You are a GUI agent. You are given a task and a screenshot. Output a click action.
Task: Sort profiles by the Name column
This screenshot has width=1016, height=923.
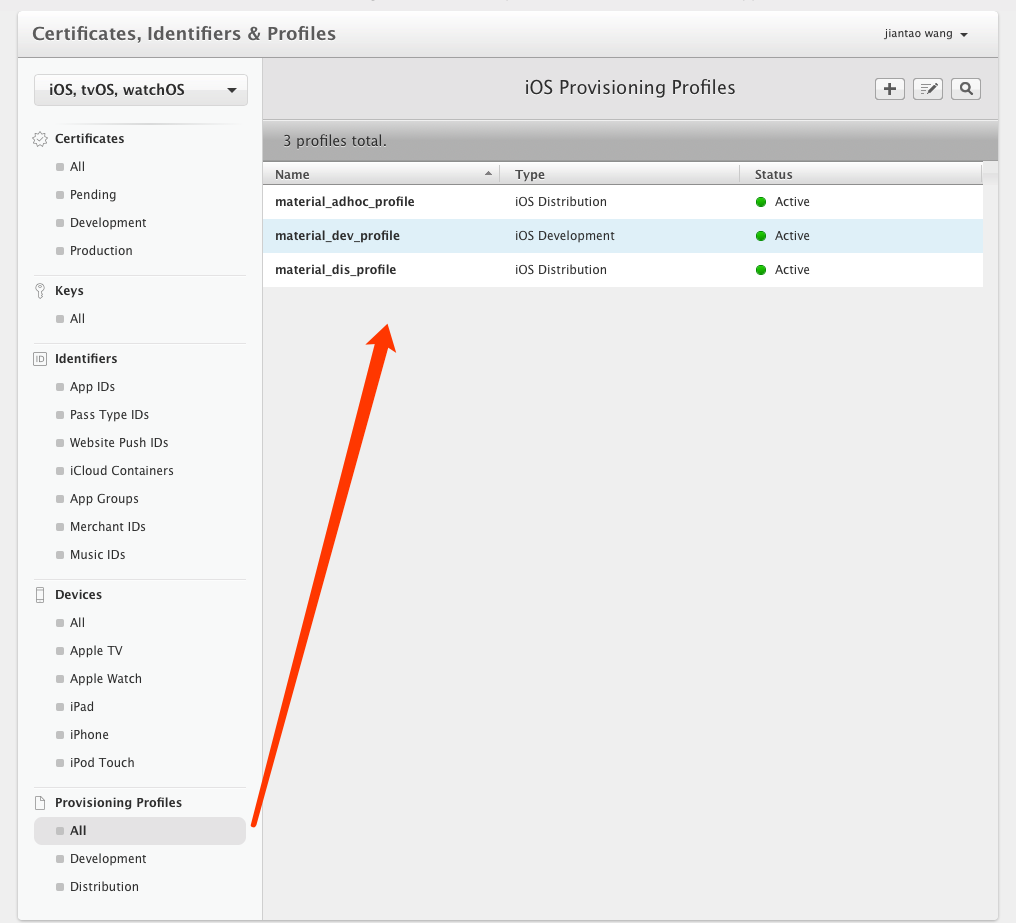380,174
